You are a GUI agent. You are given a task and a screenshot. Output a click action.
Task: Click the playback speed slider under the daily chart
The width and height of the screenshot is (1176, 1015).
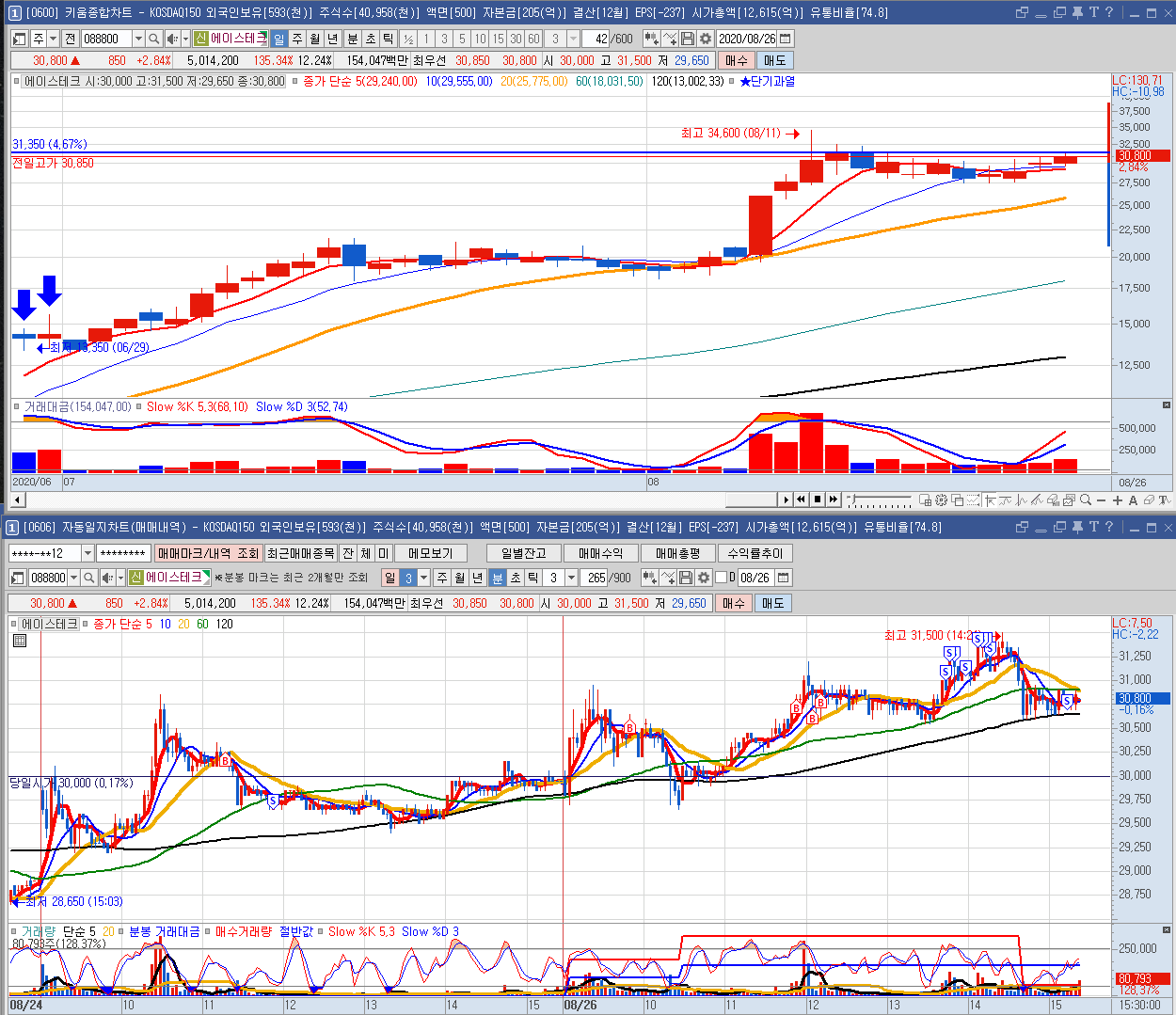point(880,500)
